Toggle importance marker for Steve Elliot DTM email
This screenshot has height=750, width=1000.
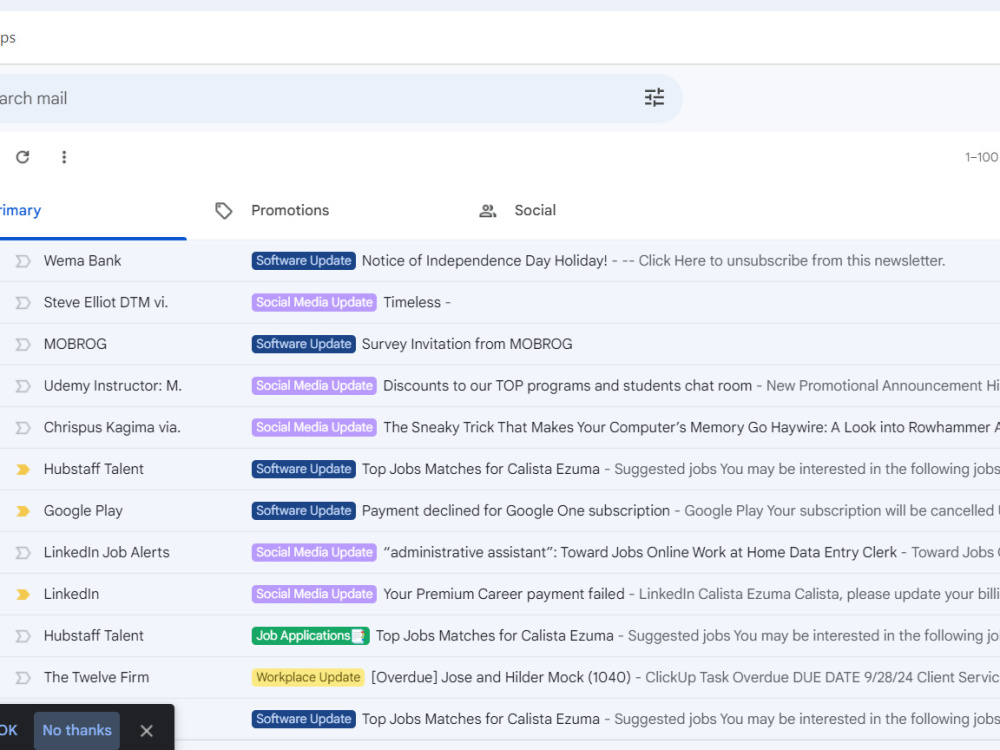click(x=23, y=302)
